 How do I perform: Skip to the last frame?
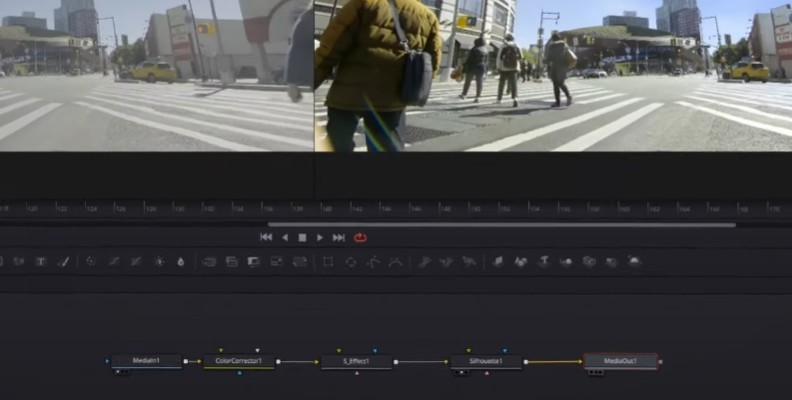coord(339,238)
